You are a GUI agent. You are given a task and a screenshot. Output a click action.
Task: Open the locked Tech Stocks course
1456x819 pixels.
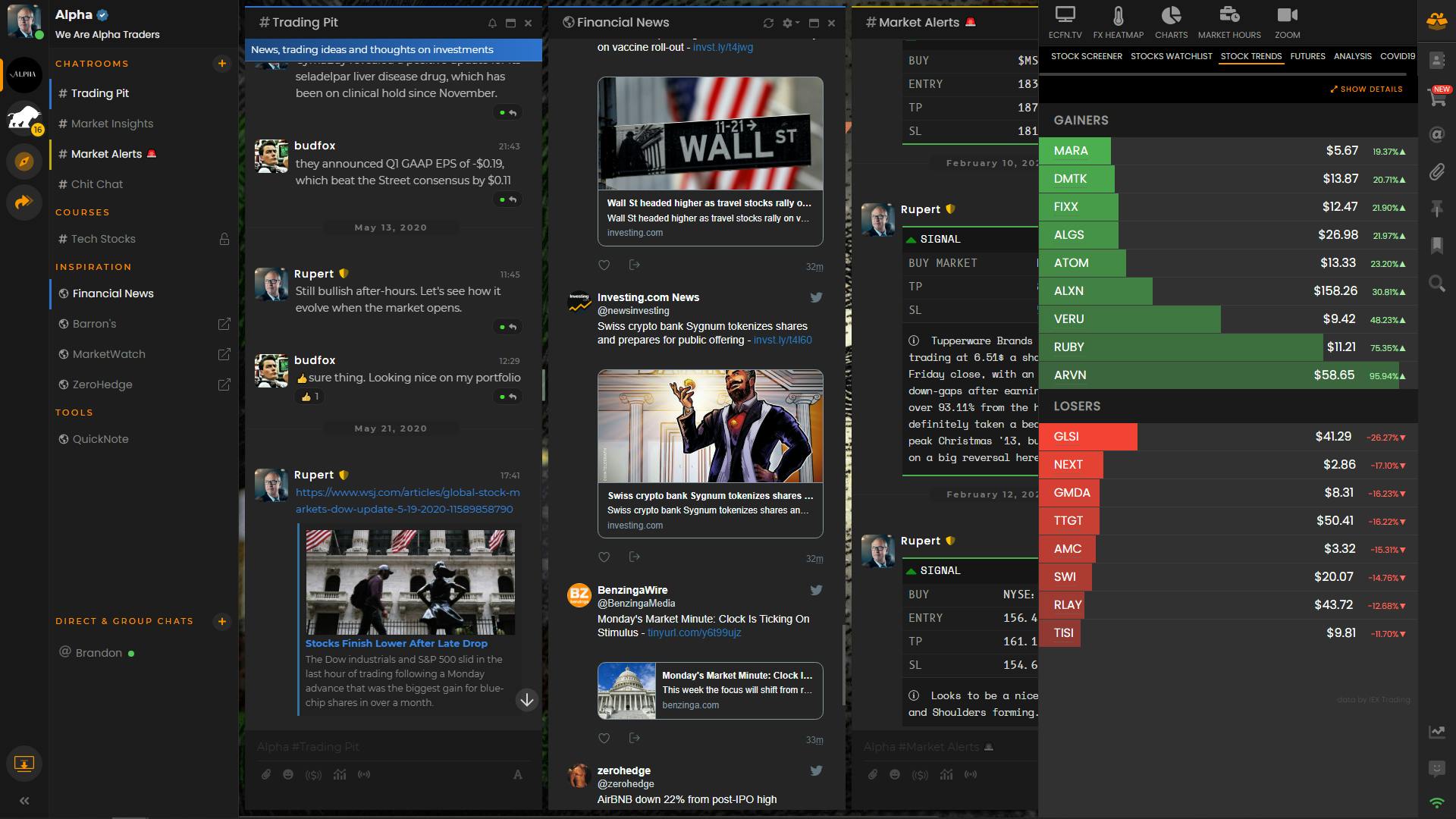pyautogui.click(x=144, y=239)
